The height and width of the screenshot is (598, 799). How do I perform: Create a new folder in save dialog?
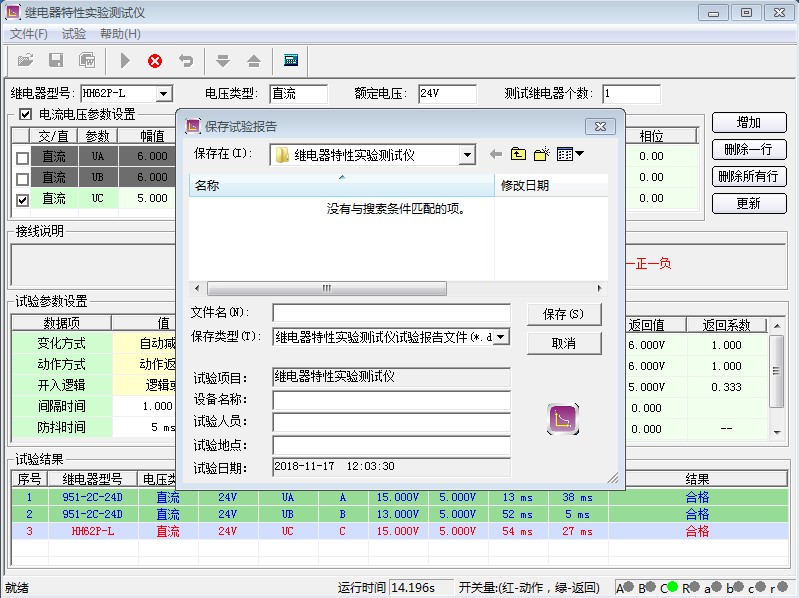pyautogui.click(x=541, y=155)
